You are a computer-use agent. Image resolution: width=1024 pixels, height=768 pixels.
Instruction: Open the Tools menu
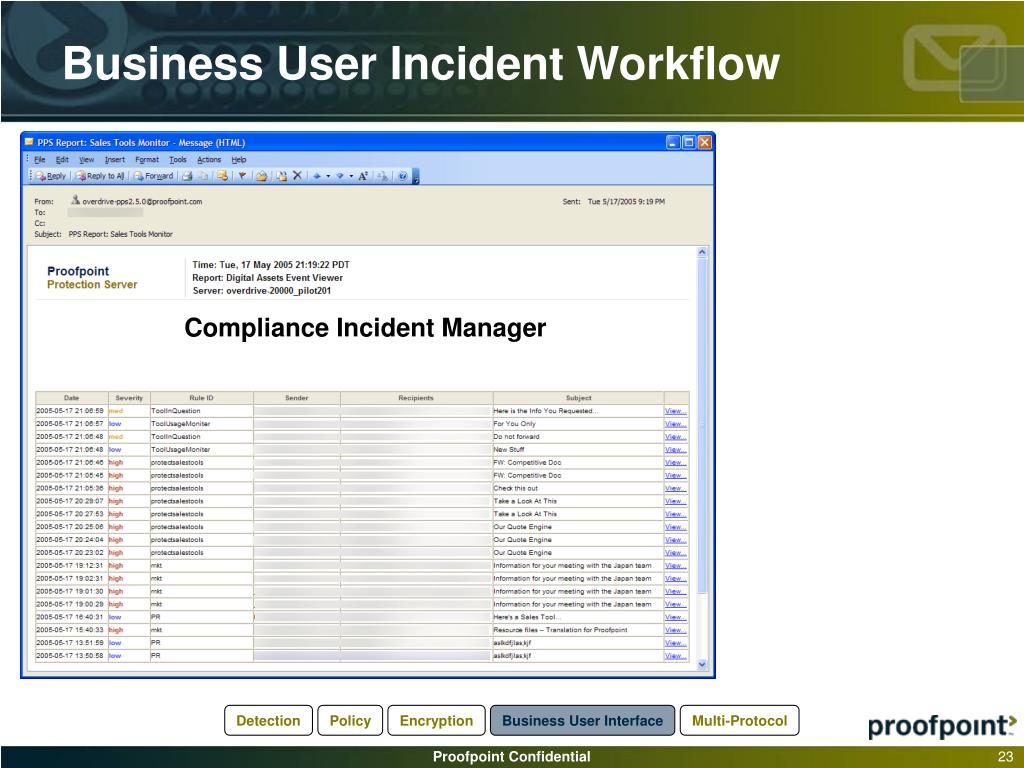tap(178, 159)
